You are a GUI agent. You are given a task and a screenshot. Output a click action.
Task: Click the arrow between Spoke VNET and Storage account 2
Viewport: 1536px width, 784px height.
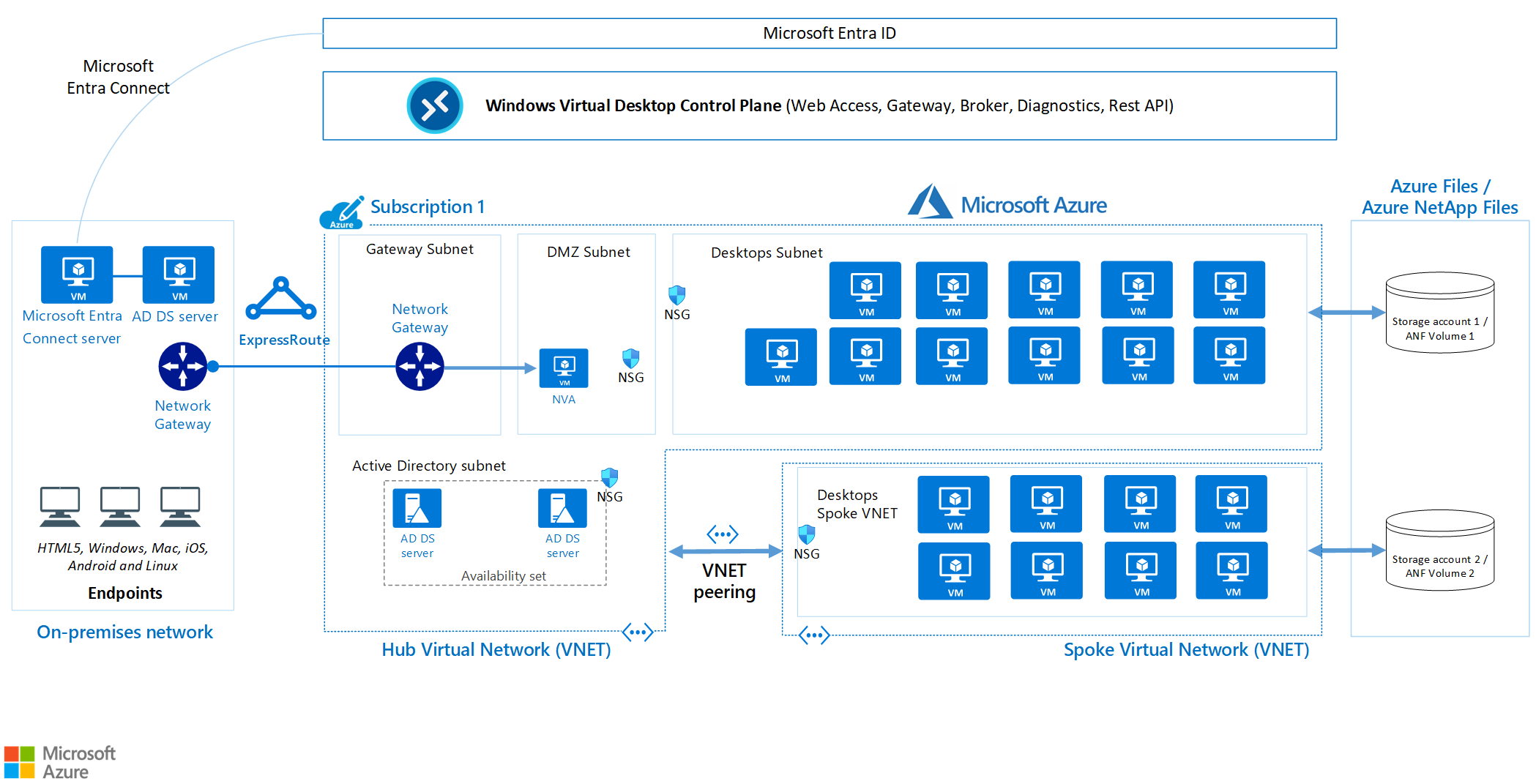(x=1346, y=550)
